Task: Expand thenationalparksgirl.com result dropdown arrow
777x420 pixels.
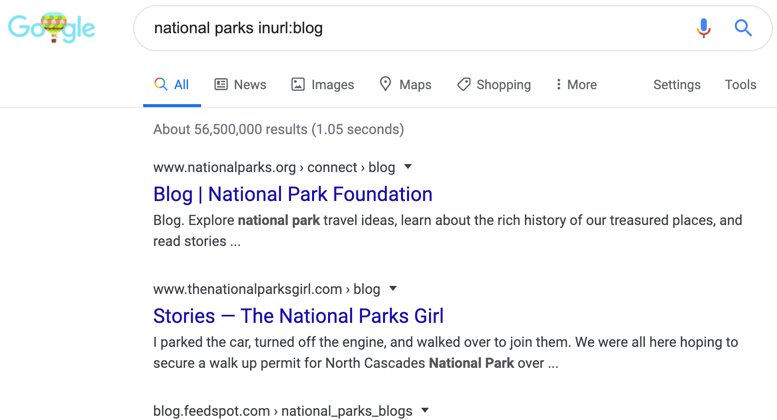Action: pos(393,289)
